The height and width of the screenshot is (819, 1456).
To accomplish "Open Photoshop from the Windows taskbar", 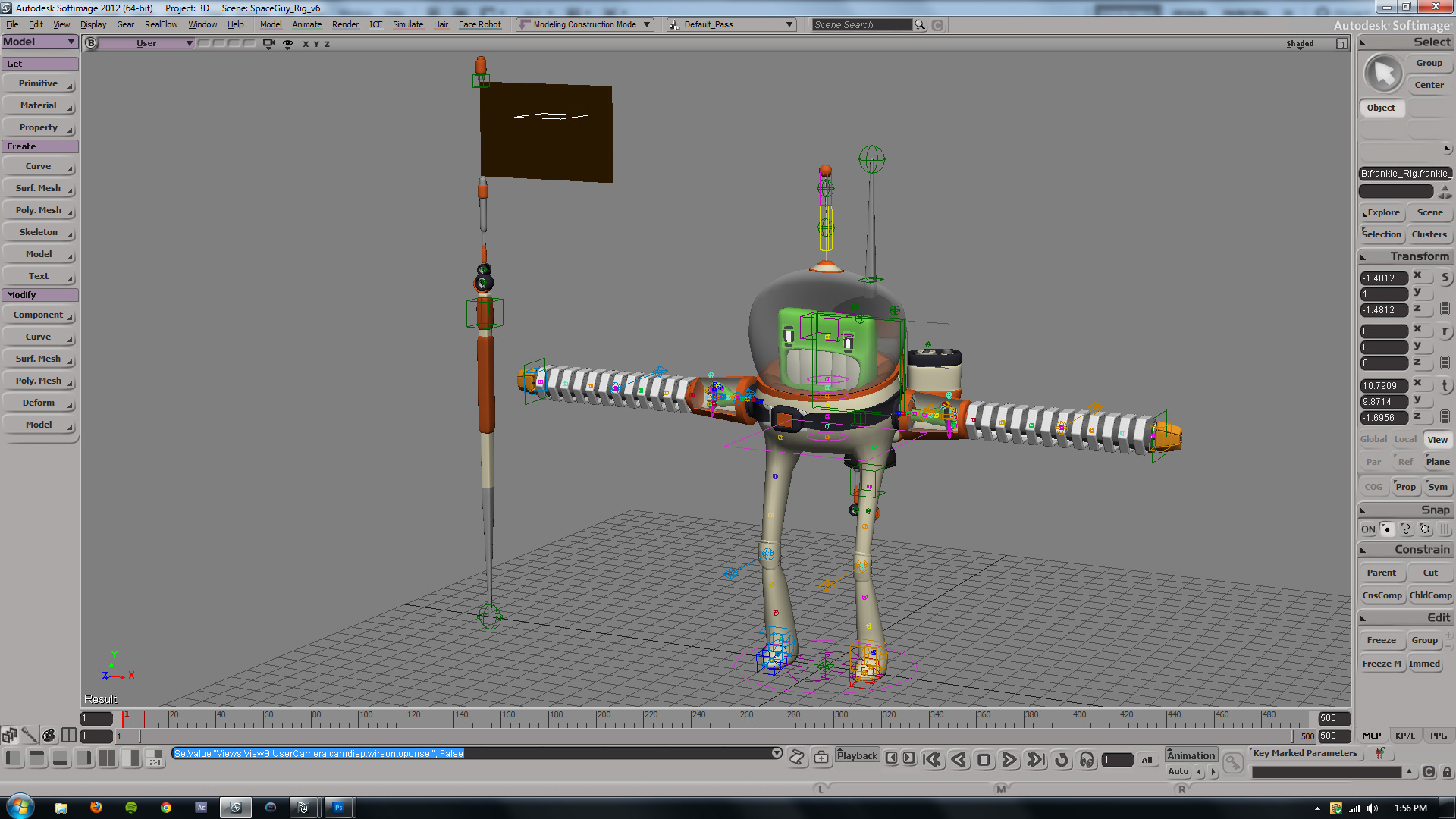I will pos(338,808).
